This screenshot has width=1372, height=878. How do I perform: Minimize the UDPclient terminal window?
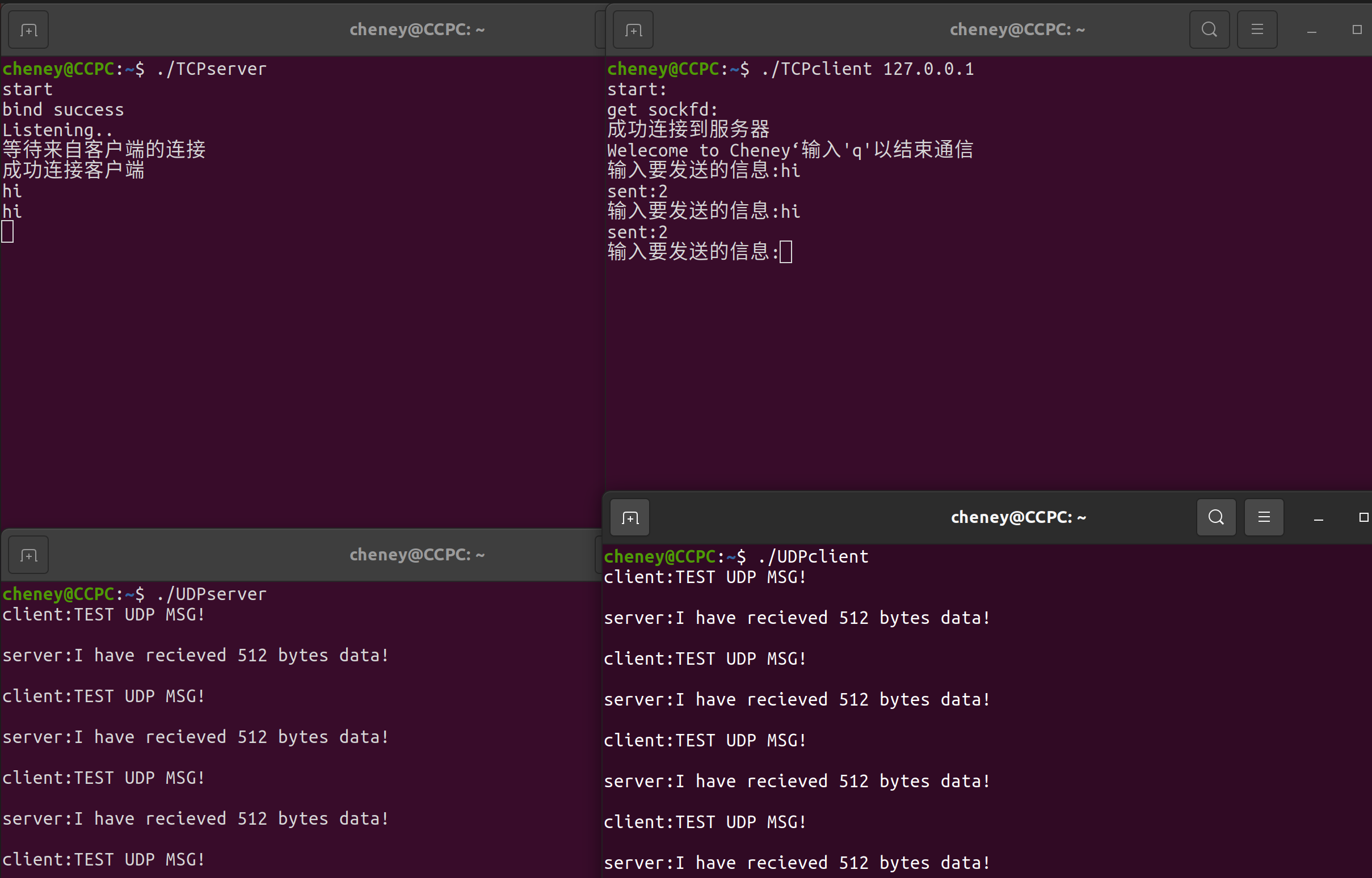[x=1319, y=518]
